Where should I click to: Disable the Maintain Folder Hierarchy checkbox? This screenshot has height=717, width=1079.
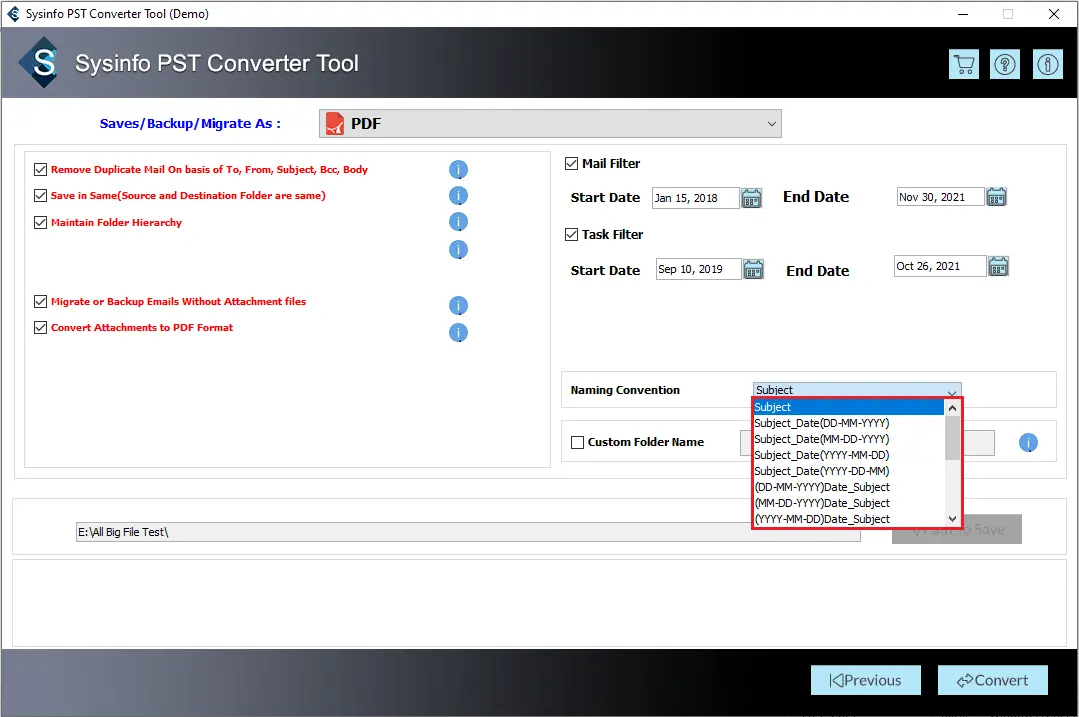click(41, 222)
